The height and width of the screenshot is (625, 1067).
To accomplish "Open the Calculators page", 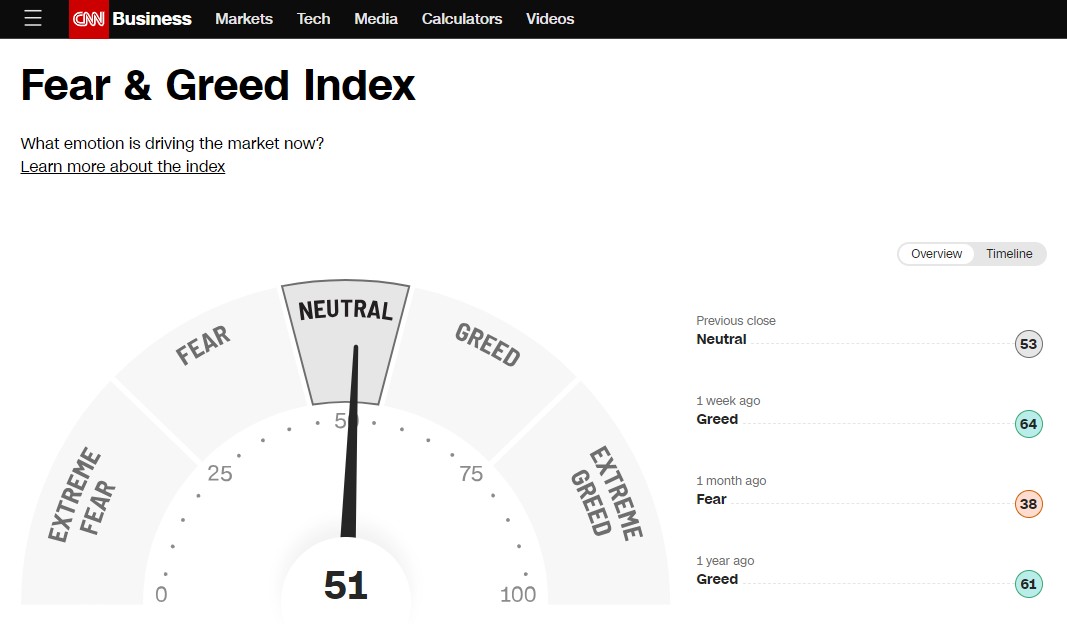I will [461, 18].
